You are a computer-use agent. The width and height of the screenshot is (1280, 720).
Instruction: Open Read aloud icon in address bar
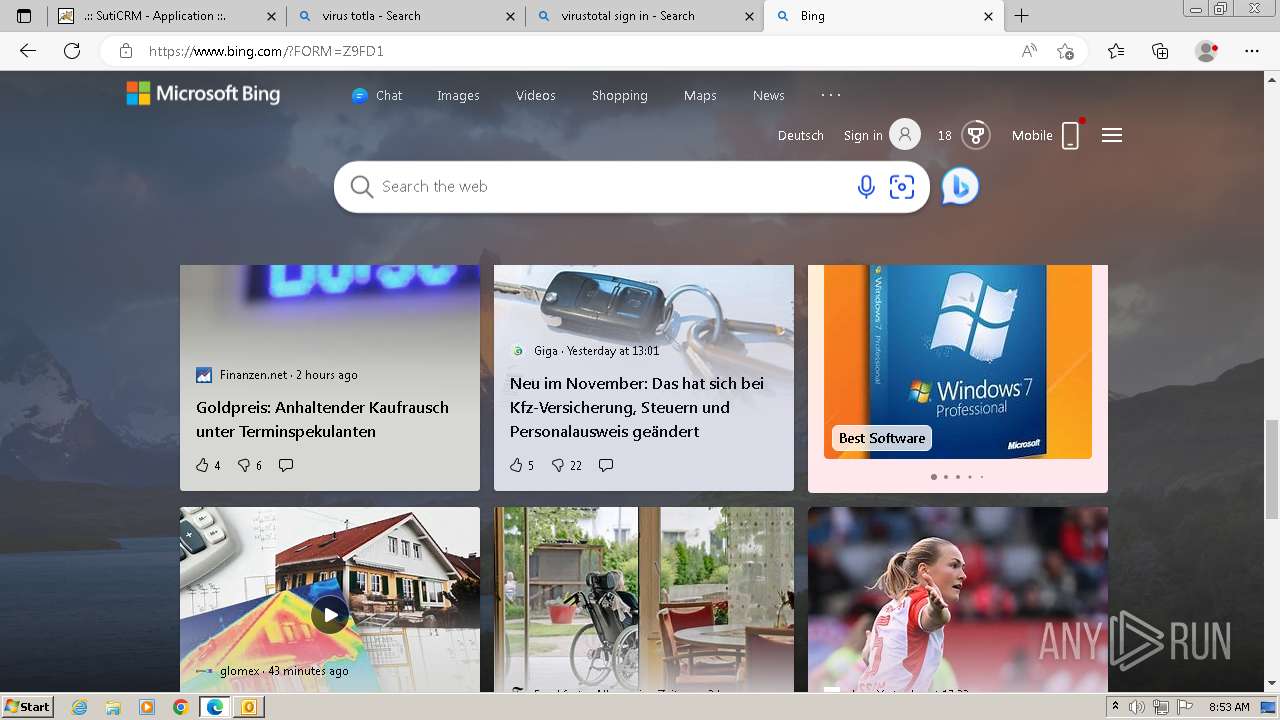pos(1028,51)
